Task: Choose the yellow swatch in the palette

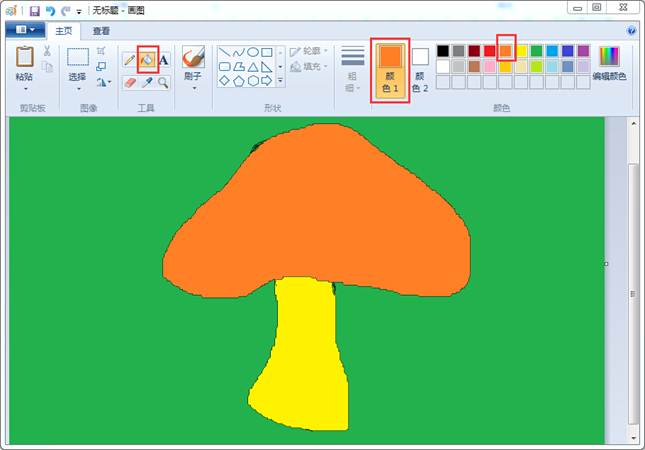Action: 521,51
